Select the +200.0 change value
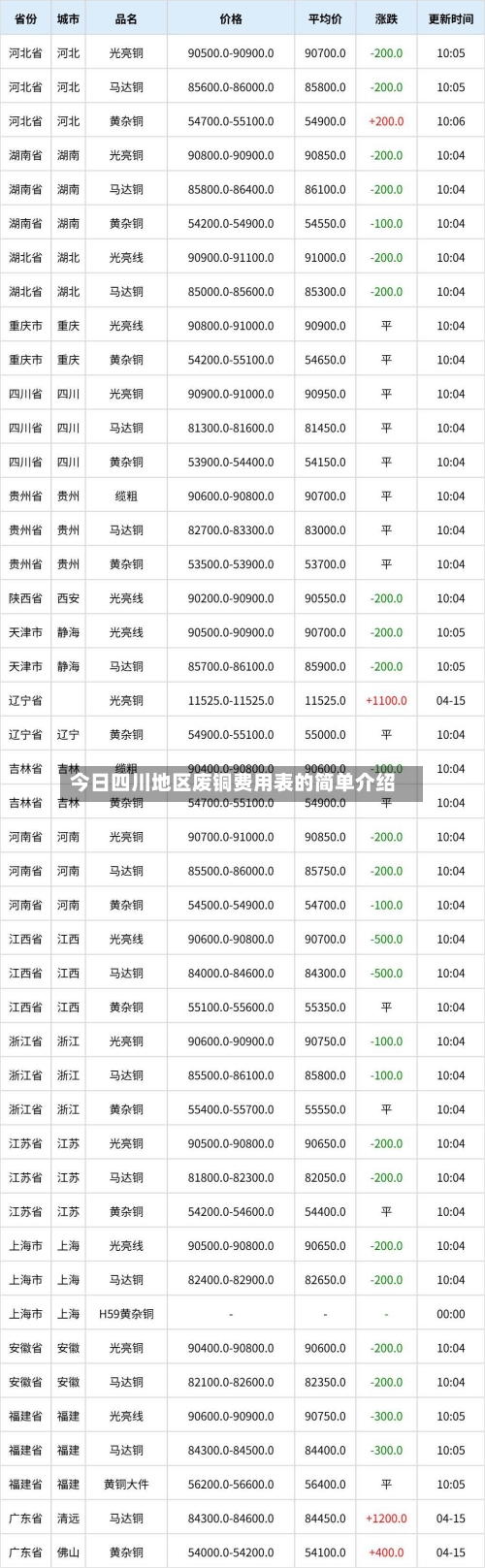The height and width of the screenshot is (1568, 485). [x=386, y=121]
